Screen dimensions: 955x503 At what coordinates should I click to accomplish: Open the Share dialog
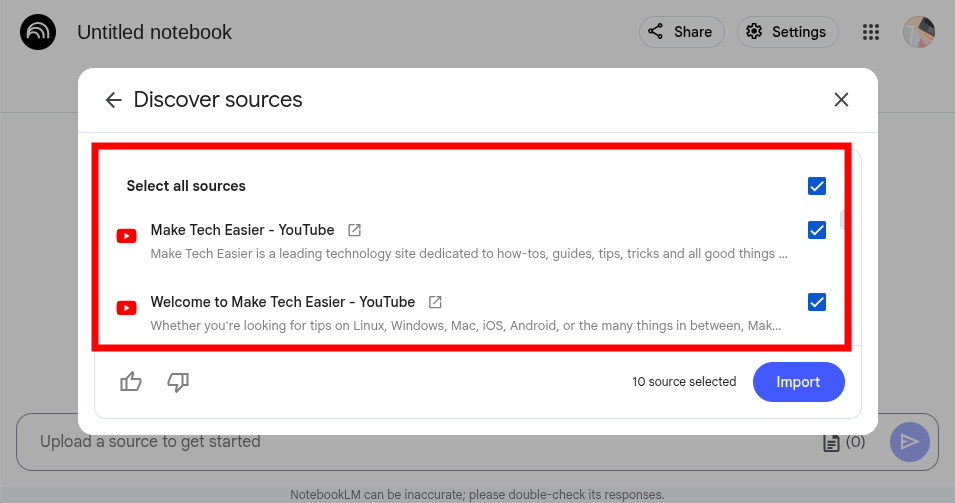[x=682, y=32]
